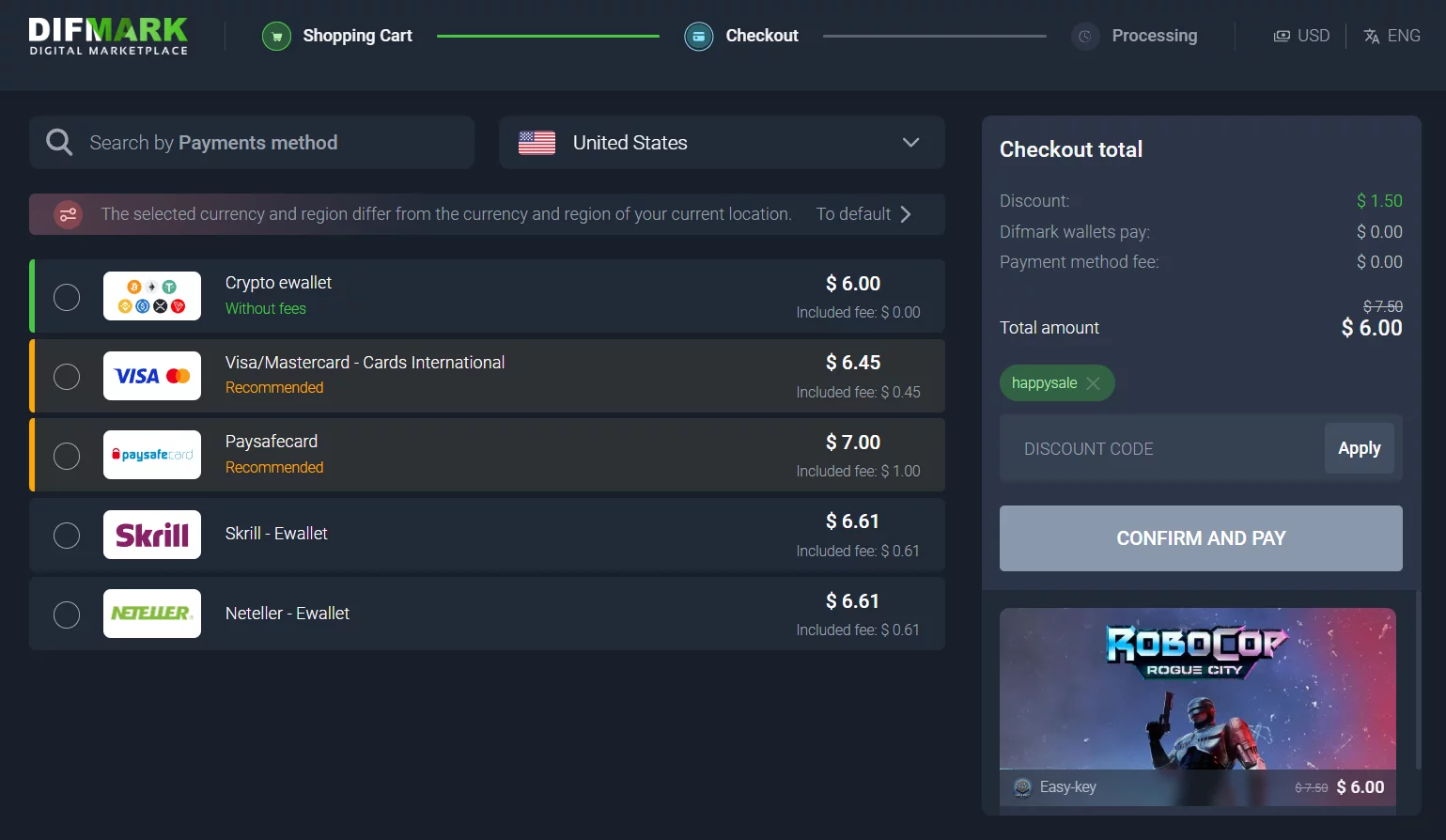Click the Difmark Digital Marketplace logo
This screenshot has width=1446, height=840.
108,37
